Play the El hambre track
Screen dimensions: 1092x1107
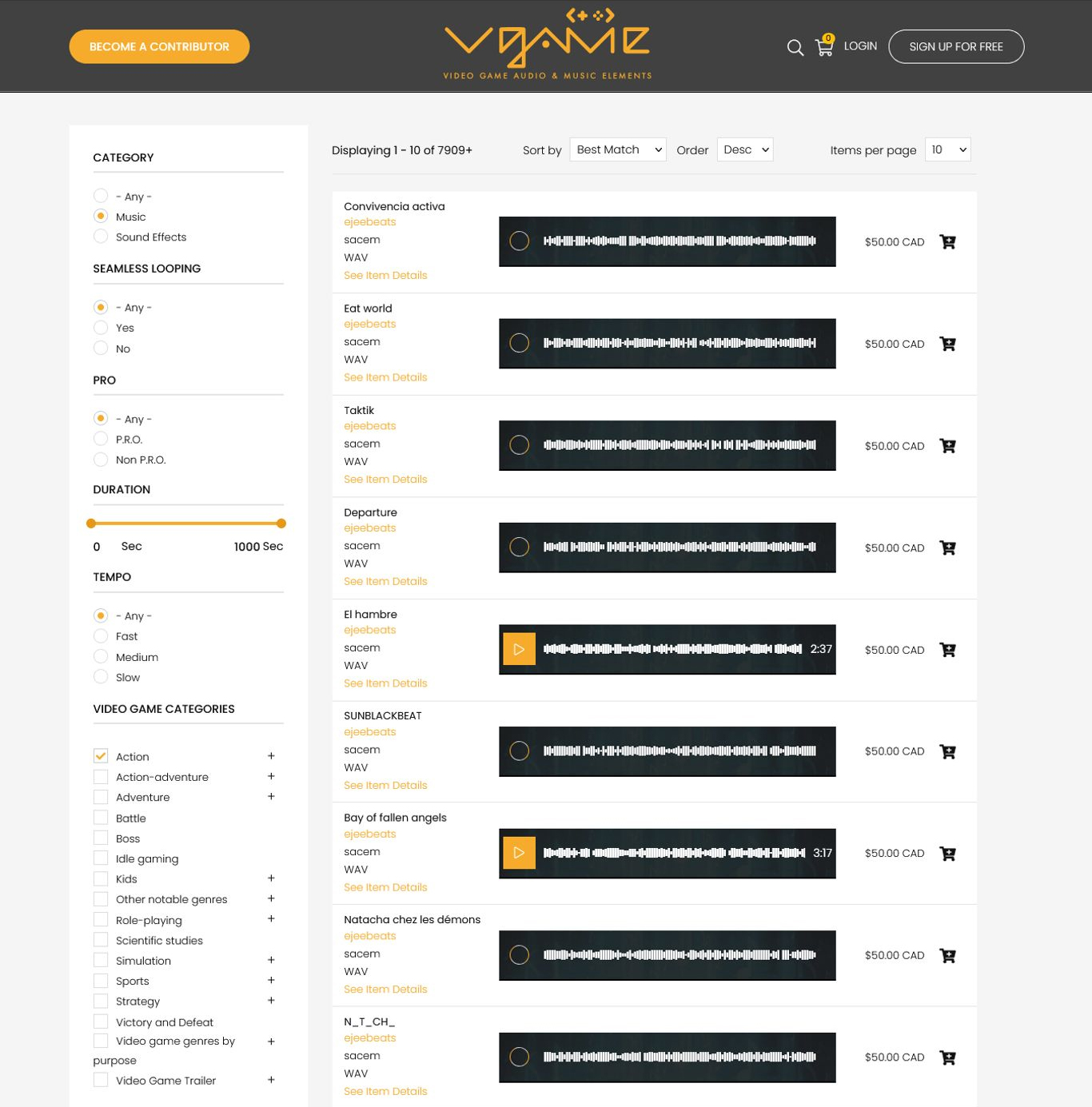[519, 650]
